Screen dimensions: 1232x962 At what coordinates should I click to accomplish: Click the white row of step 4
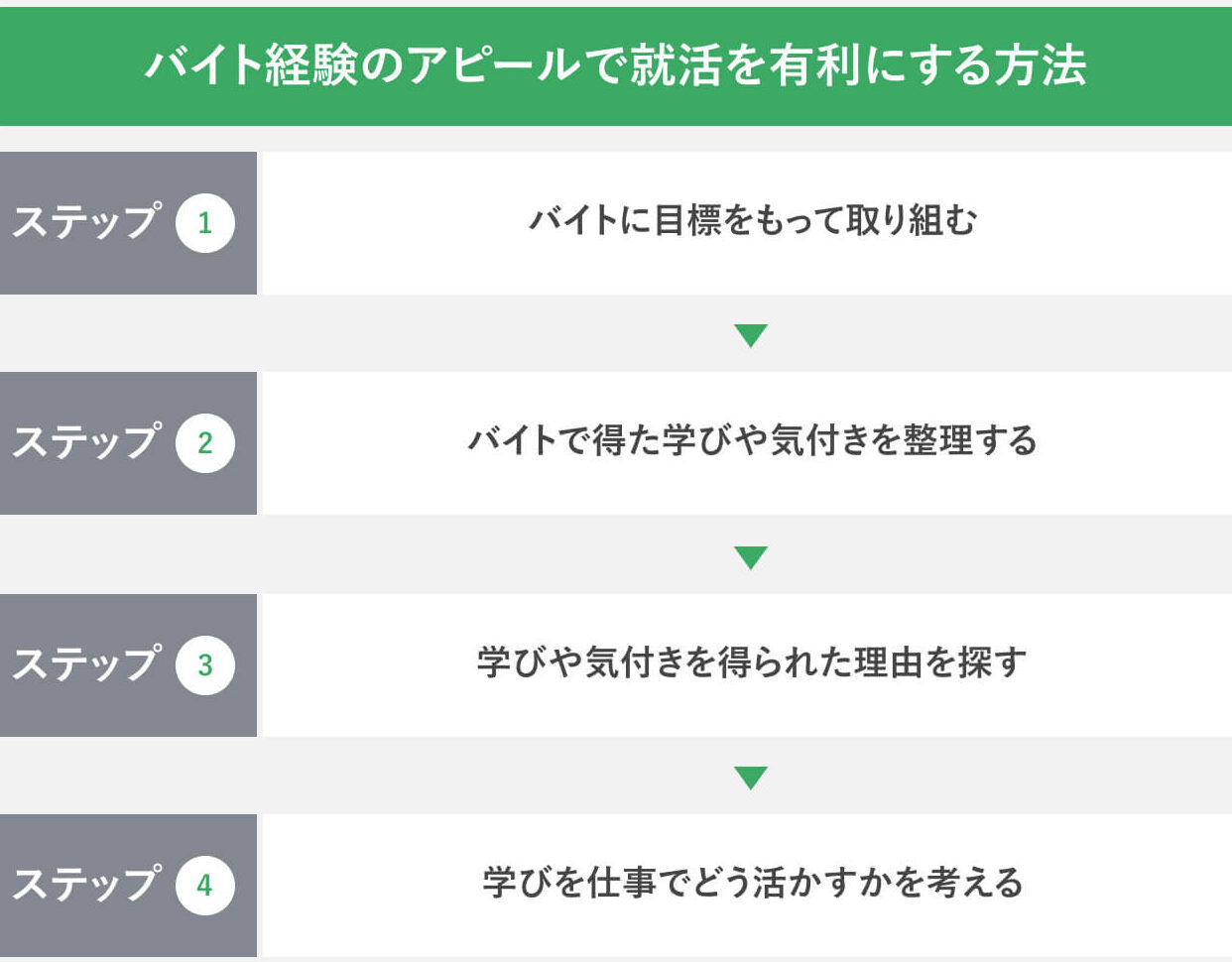pos(744,886)
